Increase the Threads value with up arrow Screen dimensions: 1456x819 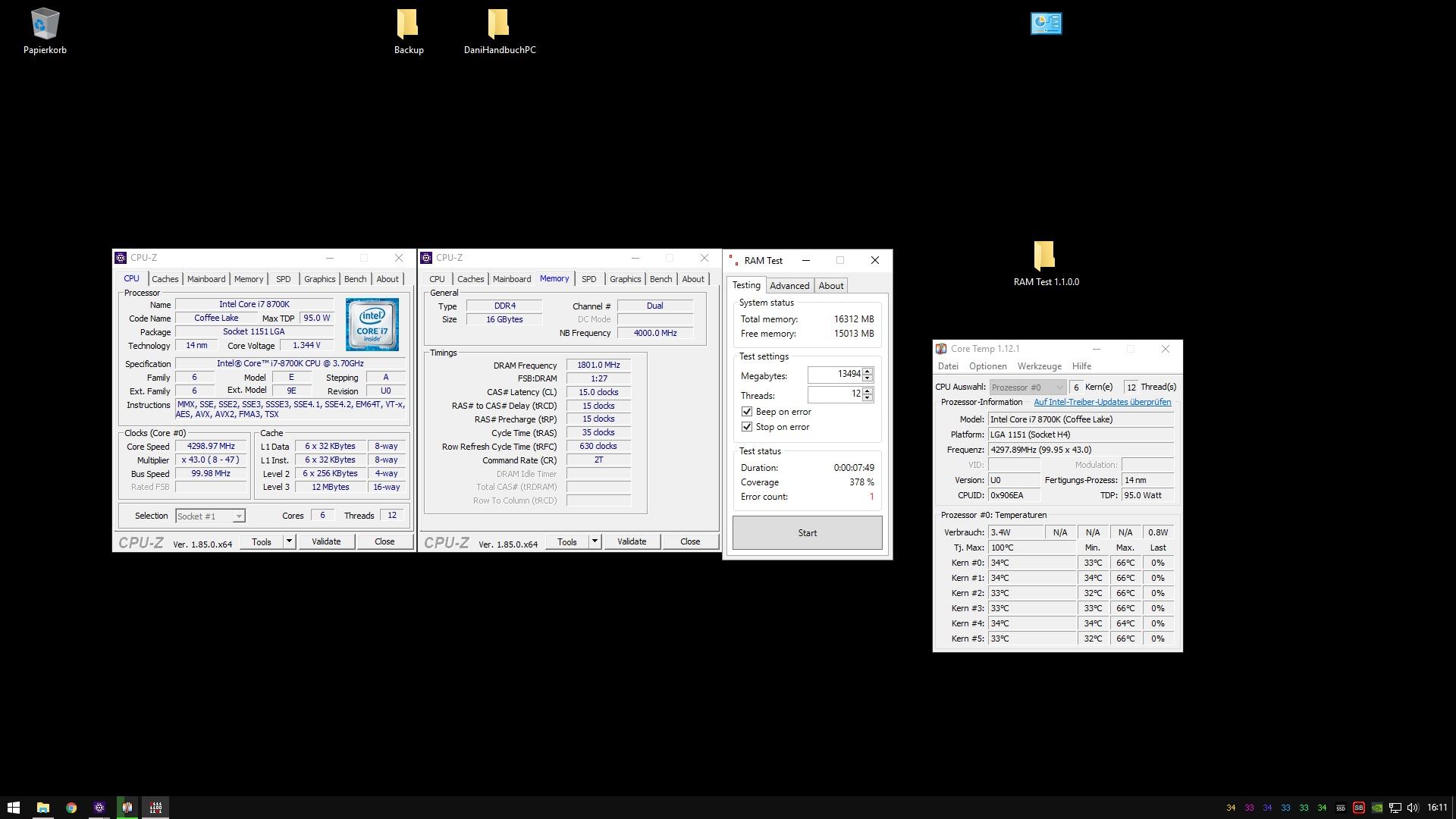point(868,391)
